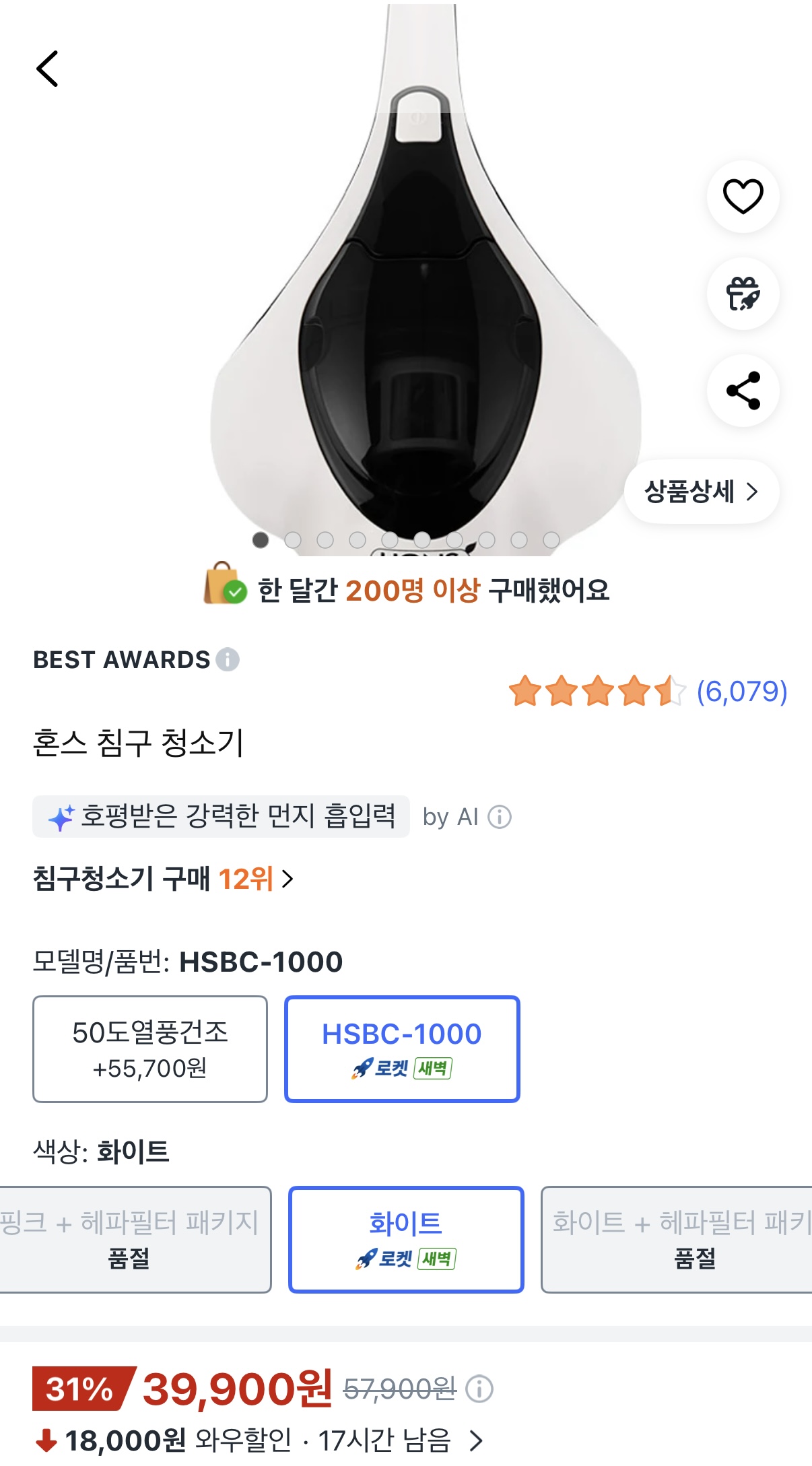
Task: Tap the info icon beside by AI
Action: coord(500,817)
